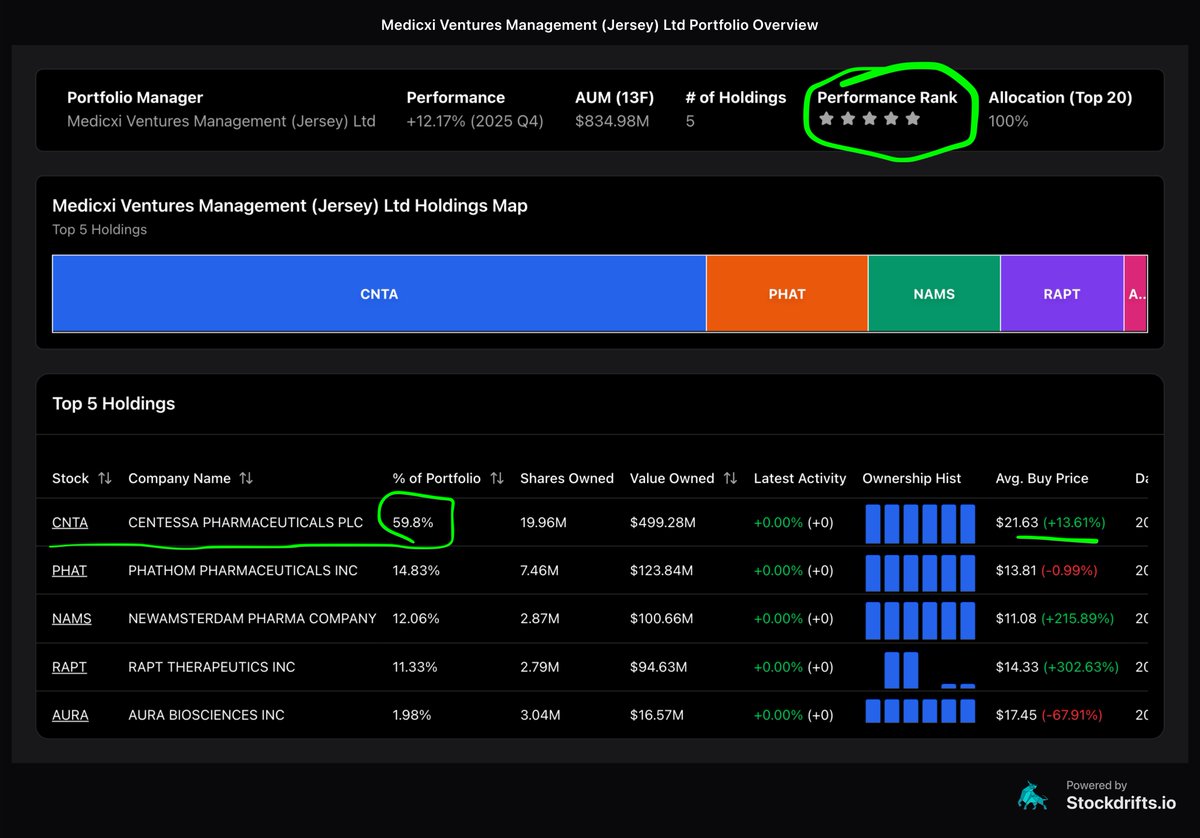1200x838 pixels.
Task: Click the Allocation (Top 20) 100% value
Action: 1008,121
